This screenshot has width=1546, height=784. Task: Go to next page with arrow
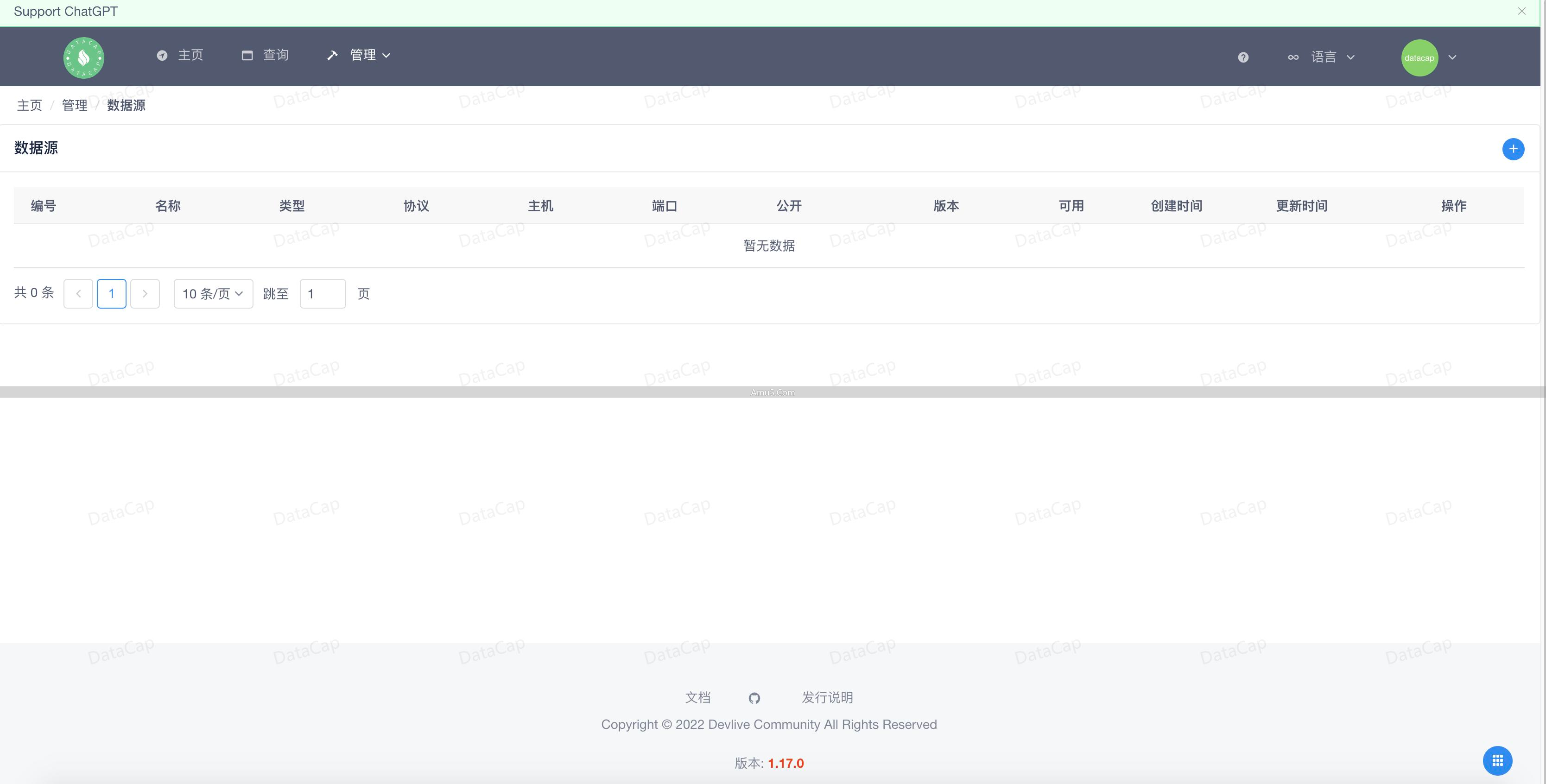145,293
